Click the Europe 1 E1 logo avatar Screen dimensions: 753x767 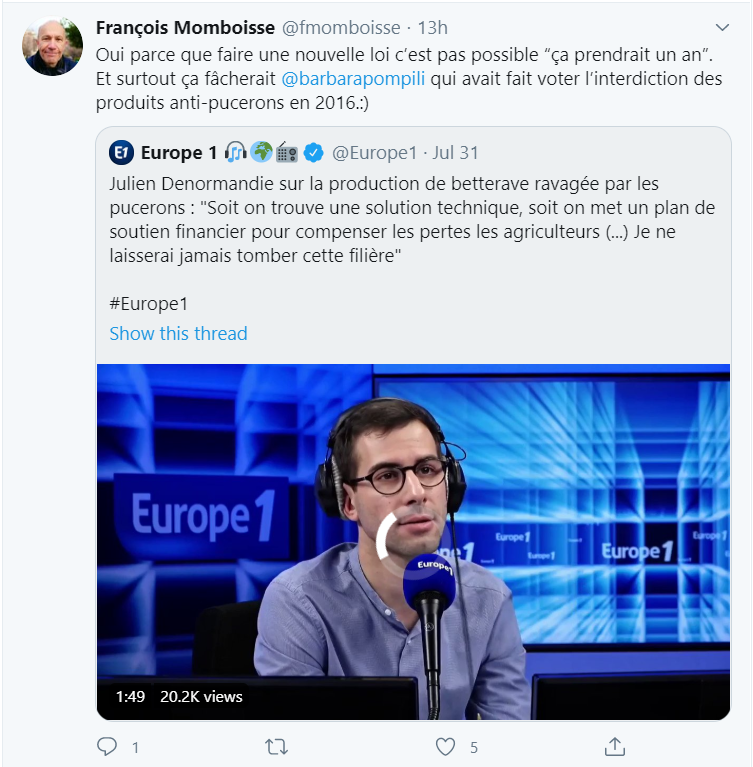[x=121, y=153]
